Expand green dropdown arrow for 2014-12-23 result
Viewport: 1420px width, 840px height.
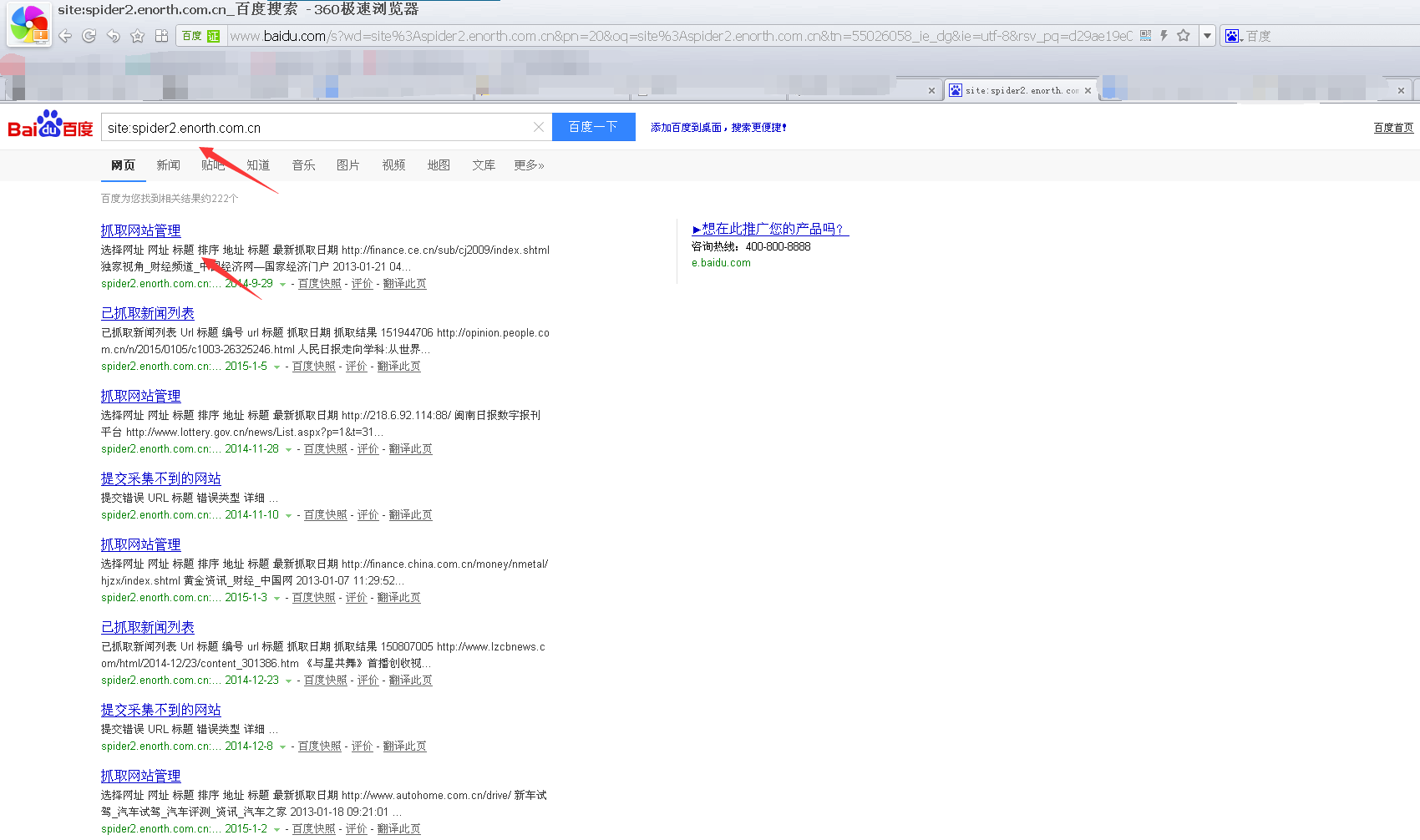[x=288, y=681]
